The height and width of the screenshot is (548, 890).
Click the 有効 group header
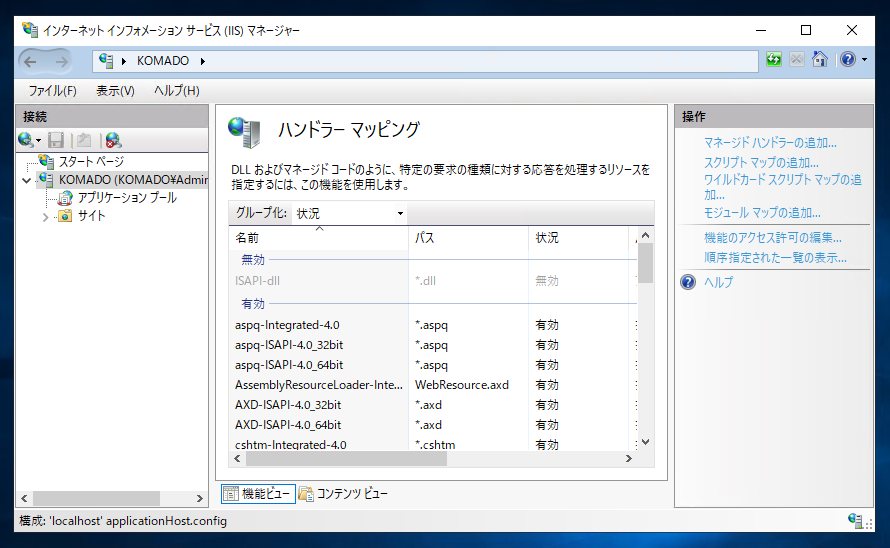point(253,304)
